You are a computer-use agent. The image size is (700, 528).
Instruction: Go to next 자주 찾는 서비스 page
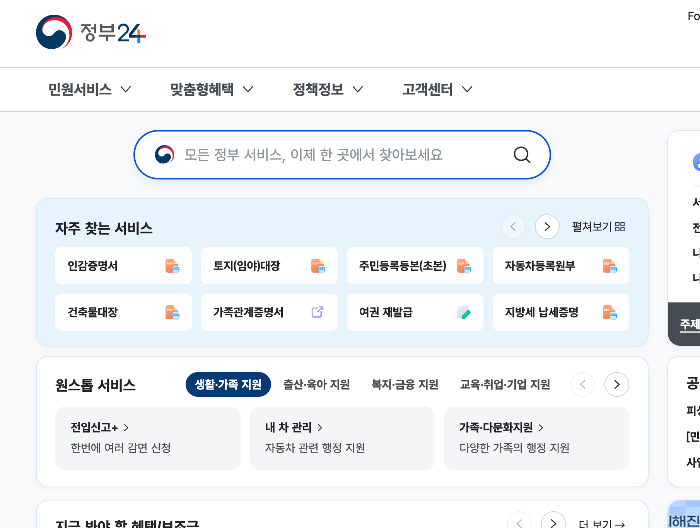(x=547, y=227)
